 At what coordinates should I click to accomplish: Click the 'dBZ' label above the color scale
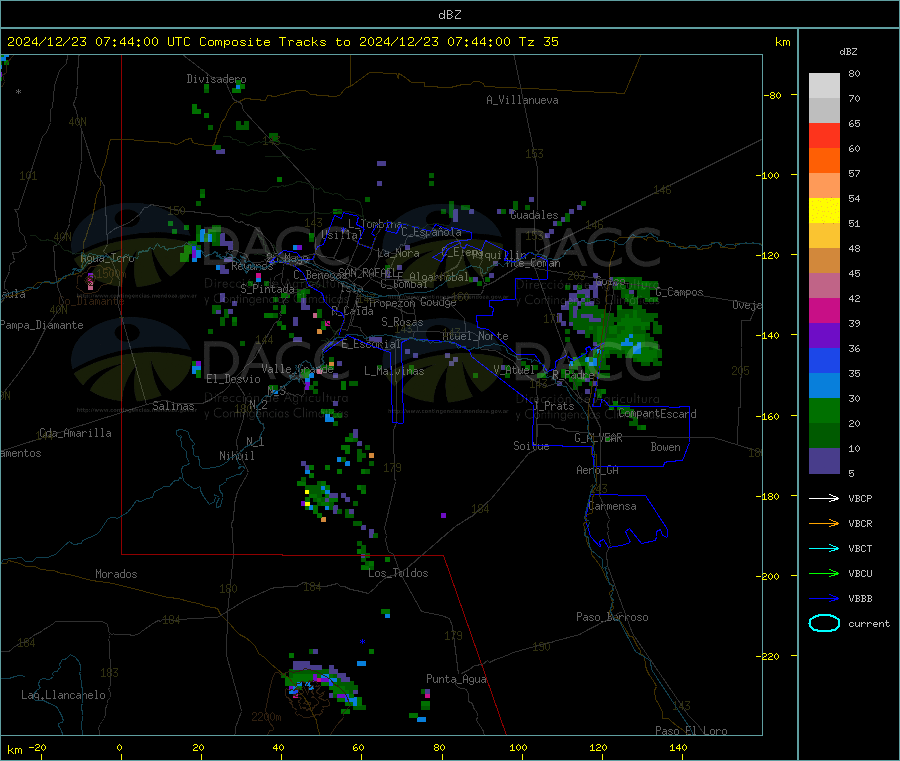pos(848,52)
